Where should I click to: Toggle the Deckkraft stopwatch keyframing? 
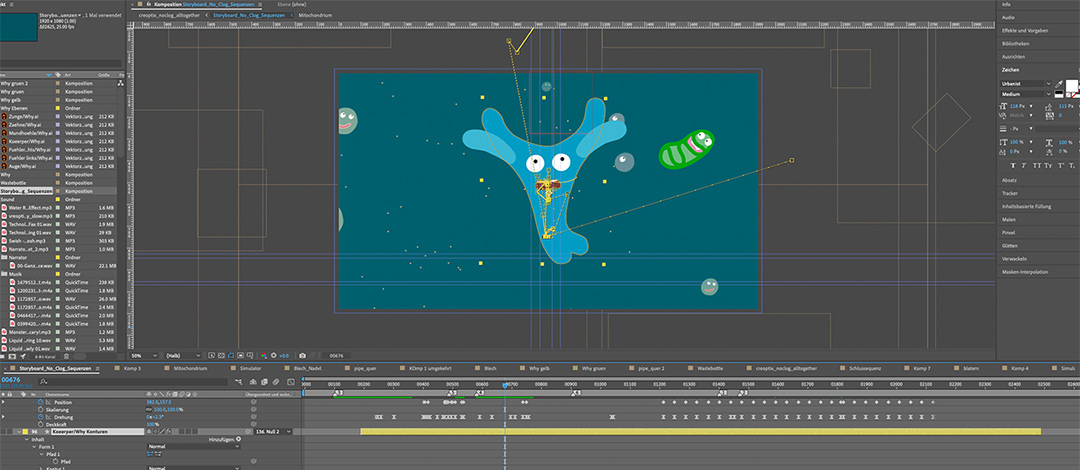click(41, 424)
